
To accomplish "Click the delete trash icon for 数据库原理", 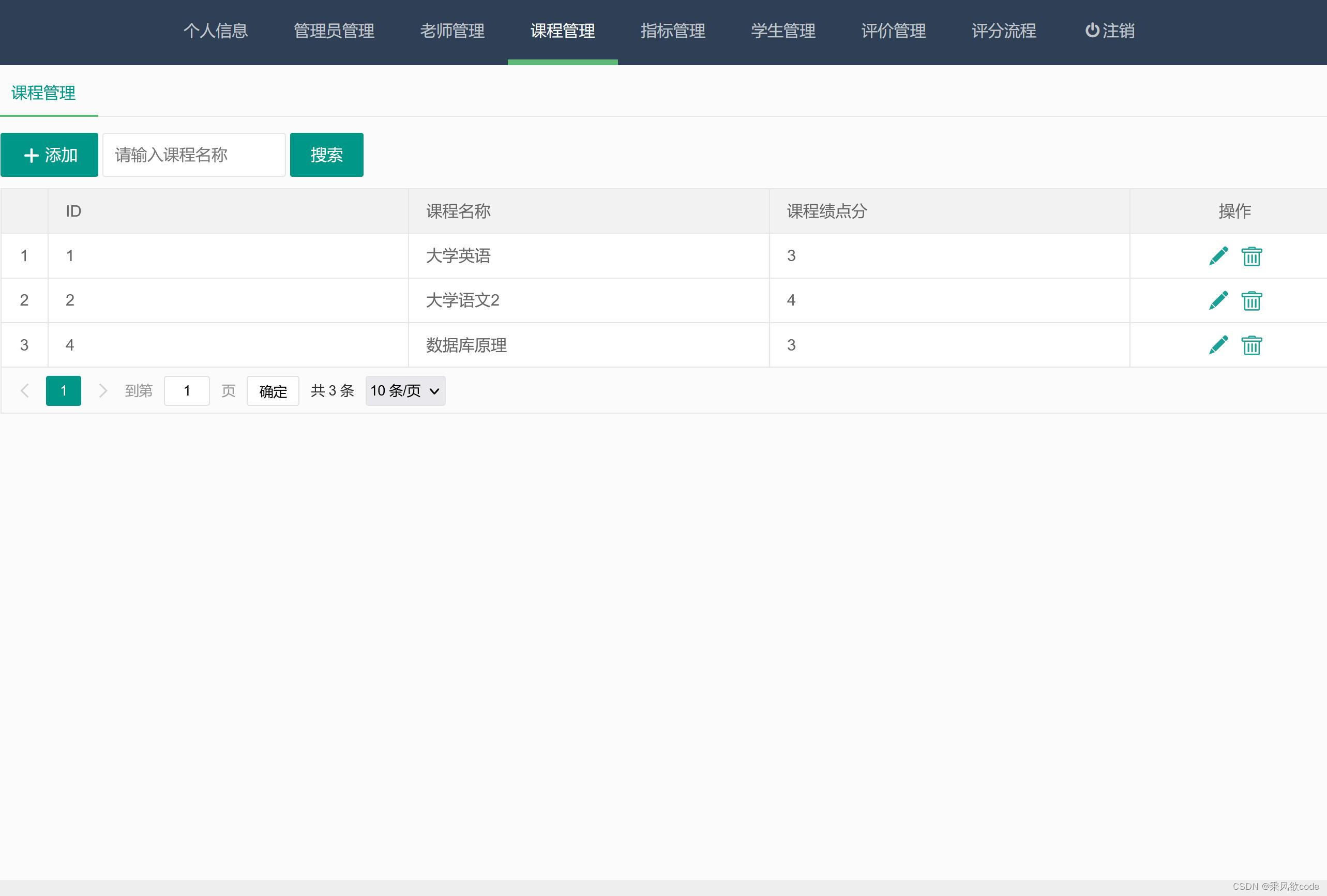I will pos(1251,345).
